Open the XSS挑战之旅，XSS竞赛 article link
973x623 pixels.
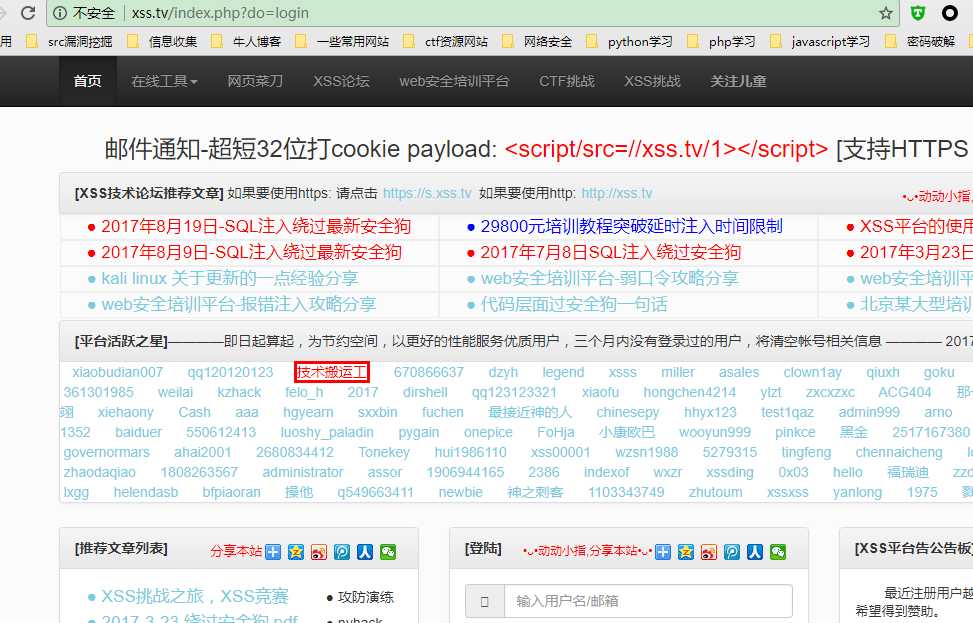pyautogui.click(x=195, y=596)
